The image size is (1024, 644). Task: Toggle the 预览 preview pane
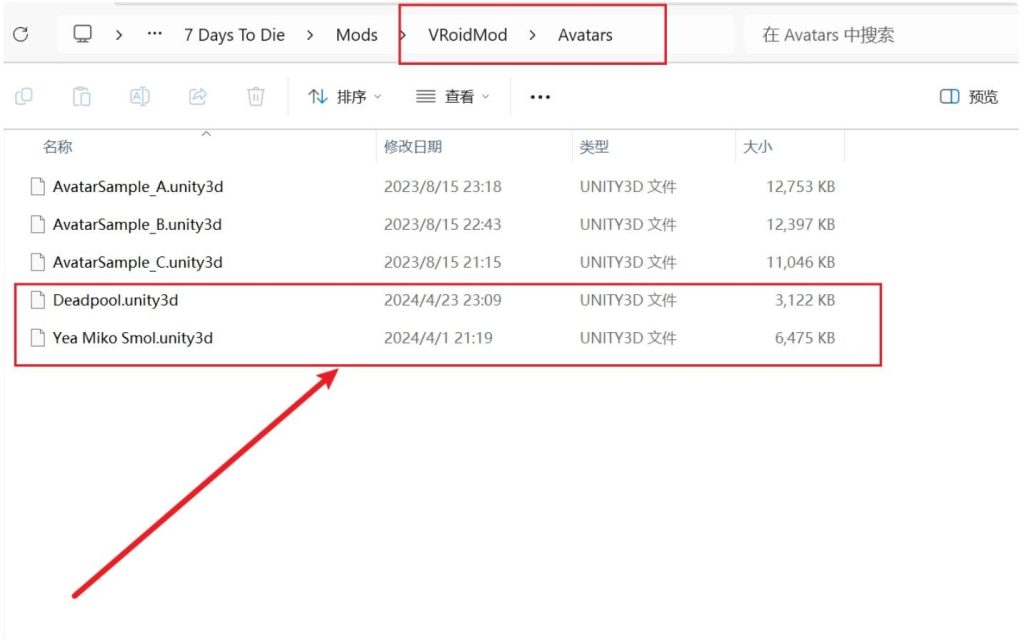[x=969, y=97]
